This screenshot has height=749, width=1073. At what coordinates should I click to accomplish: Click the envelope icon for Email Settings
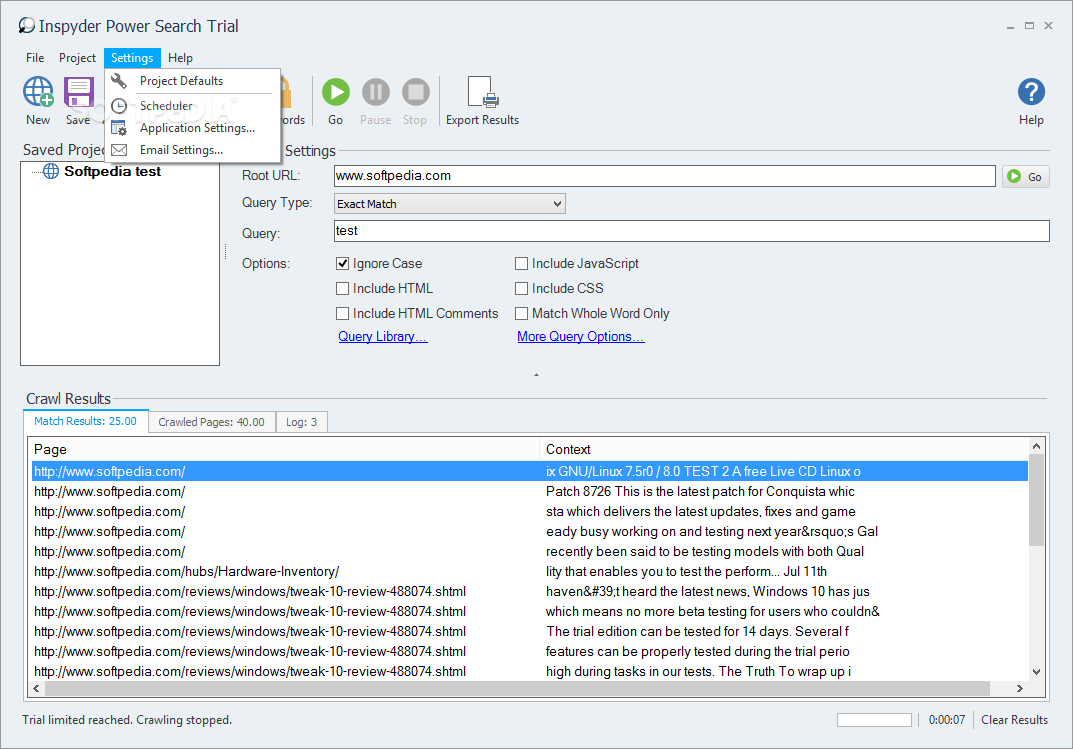pos(119,150)
